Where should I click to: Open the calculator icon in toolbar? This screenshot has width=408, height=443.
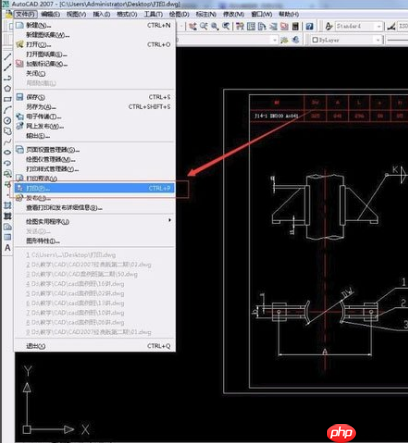click(x=295, y=26)
